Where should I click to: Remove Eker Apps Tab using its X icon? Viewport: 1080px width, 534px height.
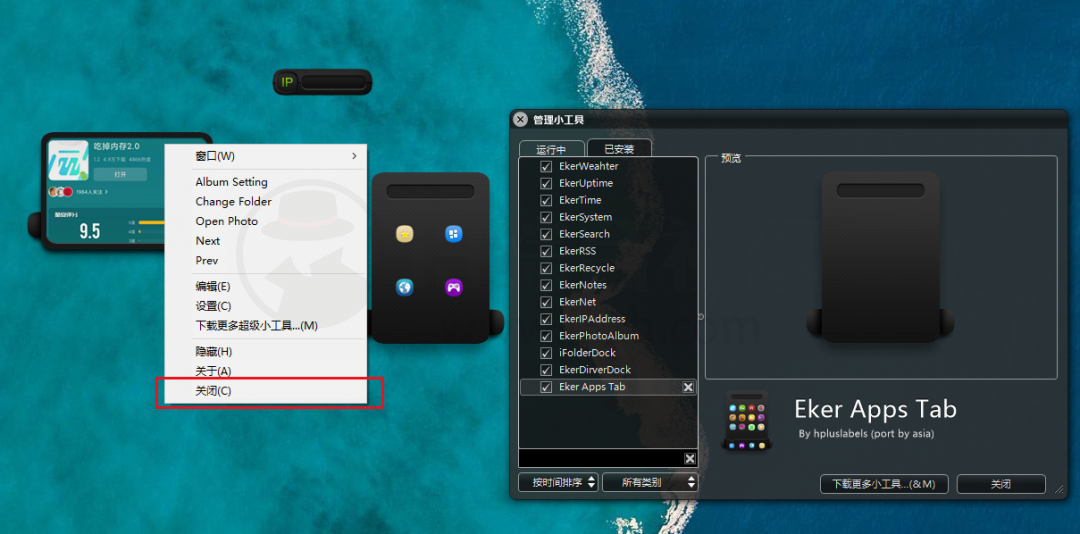pos(687,387)
